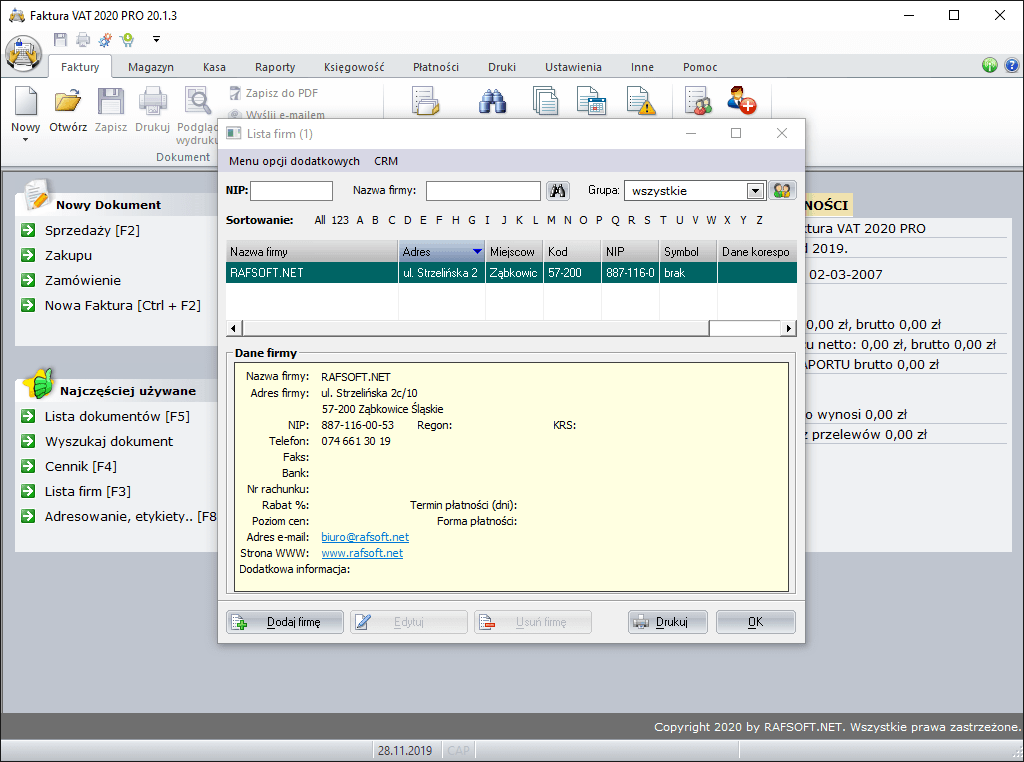
Task: Click the binoculars search icon in ribbon
Action: pyautogui.click(x=492, y=102)
